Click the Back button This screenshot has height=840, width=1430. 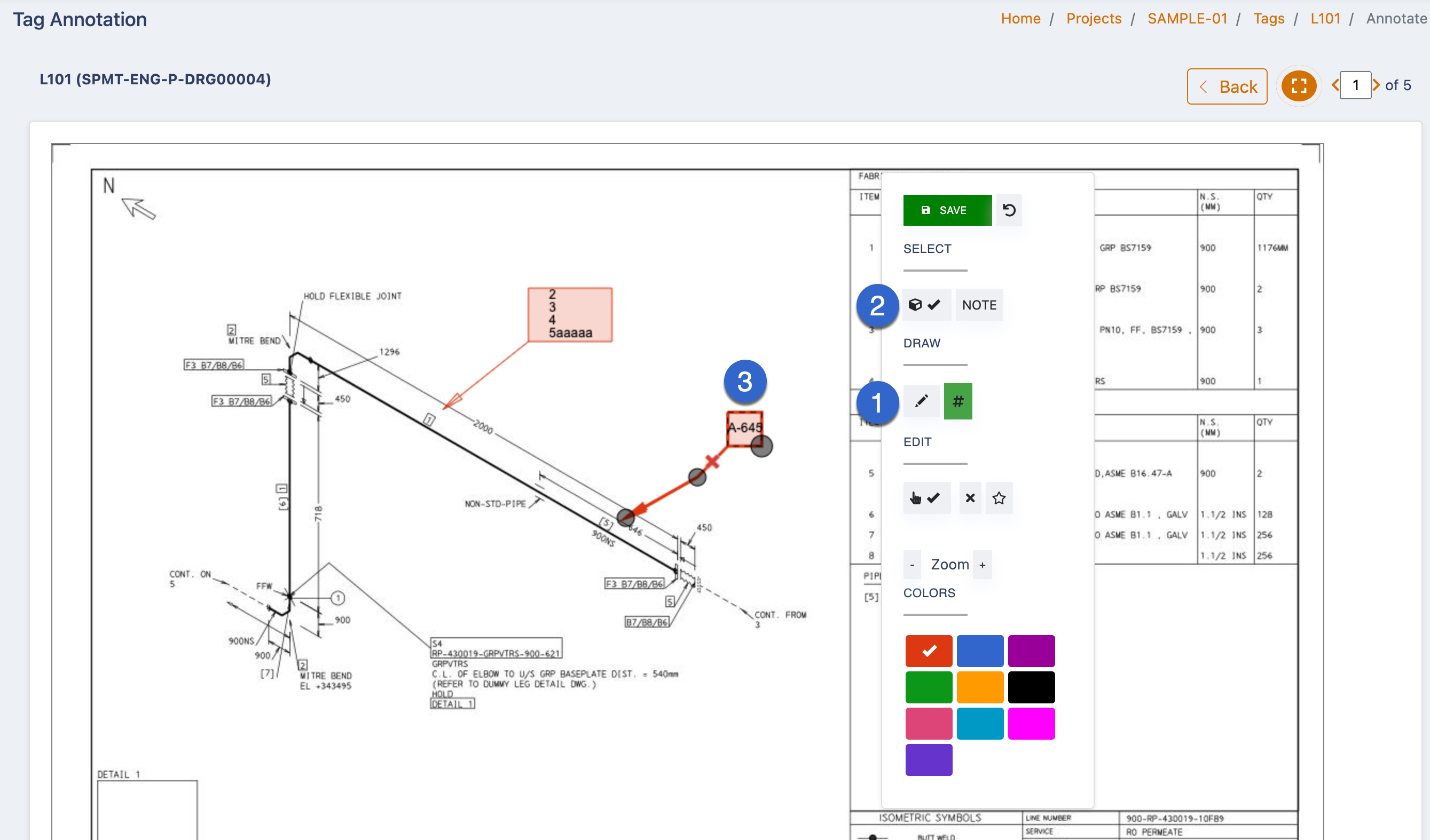pyautogui.click(x=1227, y=87)
